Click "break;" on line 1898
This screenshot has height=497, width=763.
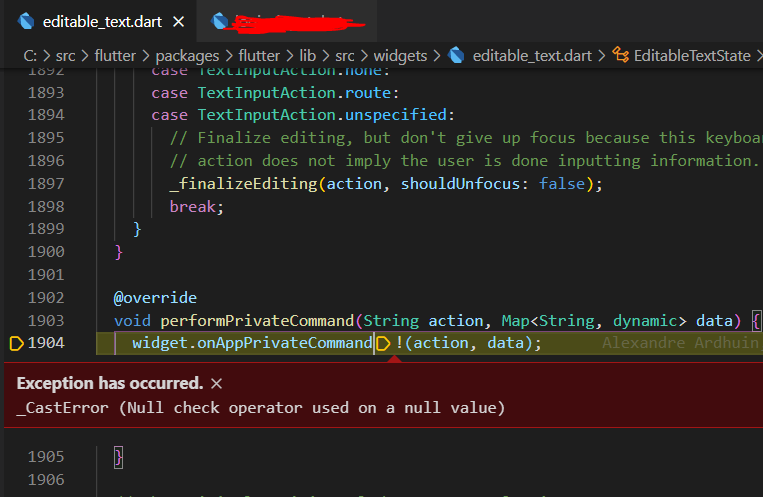[197, 207]
